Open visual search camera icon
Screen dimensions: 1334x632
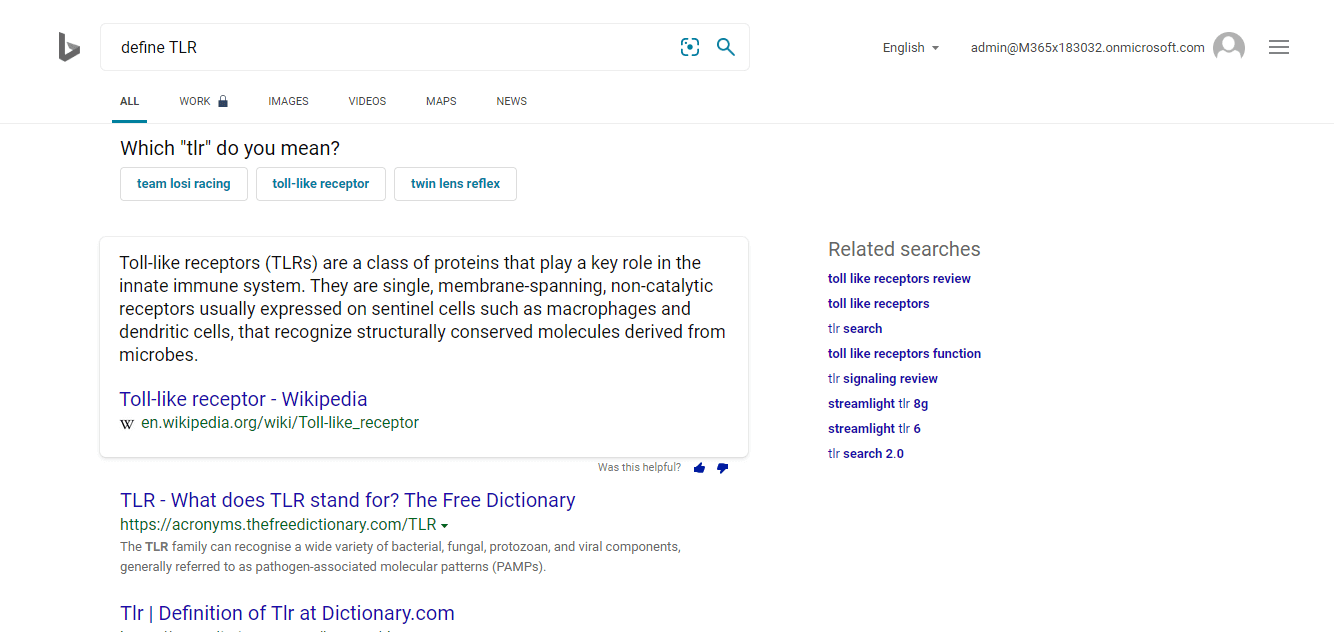click(x=690, y=47)
